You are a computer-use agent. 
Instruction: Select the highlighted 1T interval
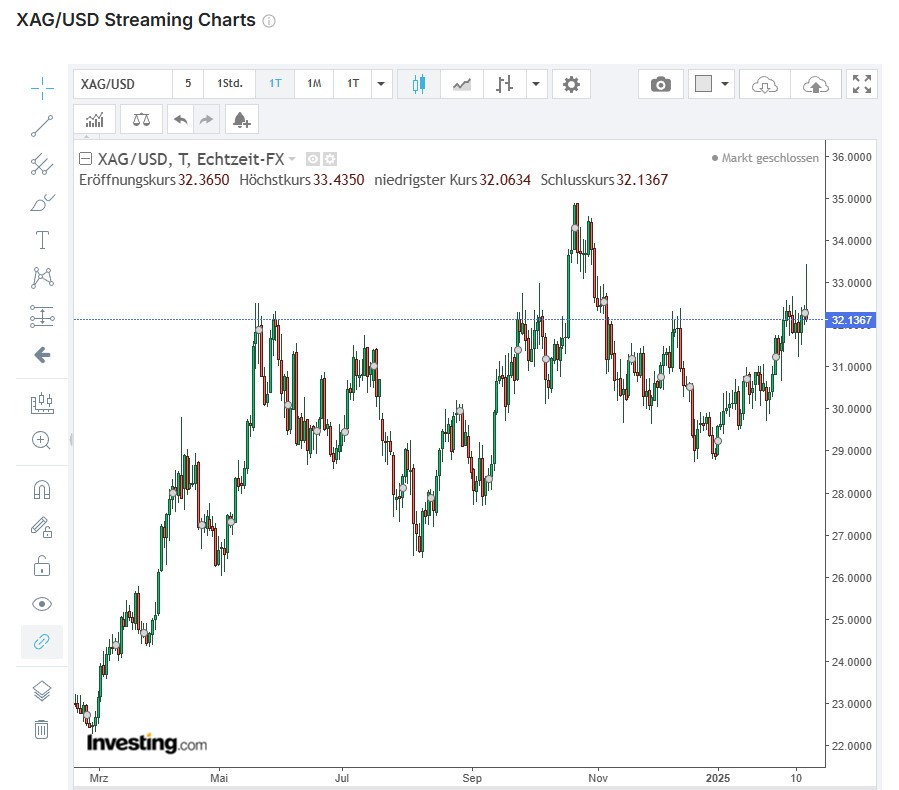click(275, 84)
